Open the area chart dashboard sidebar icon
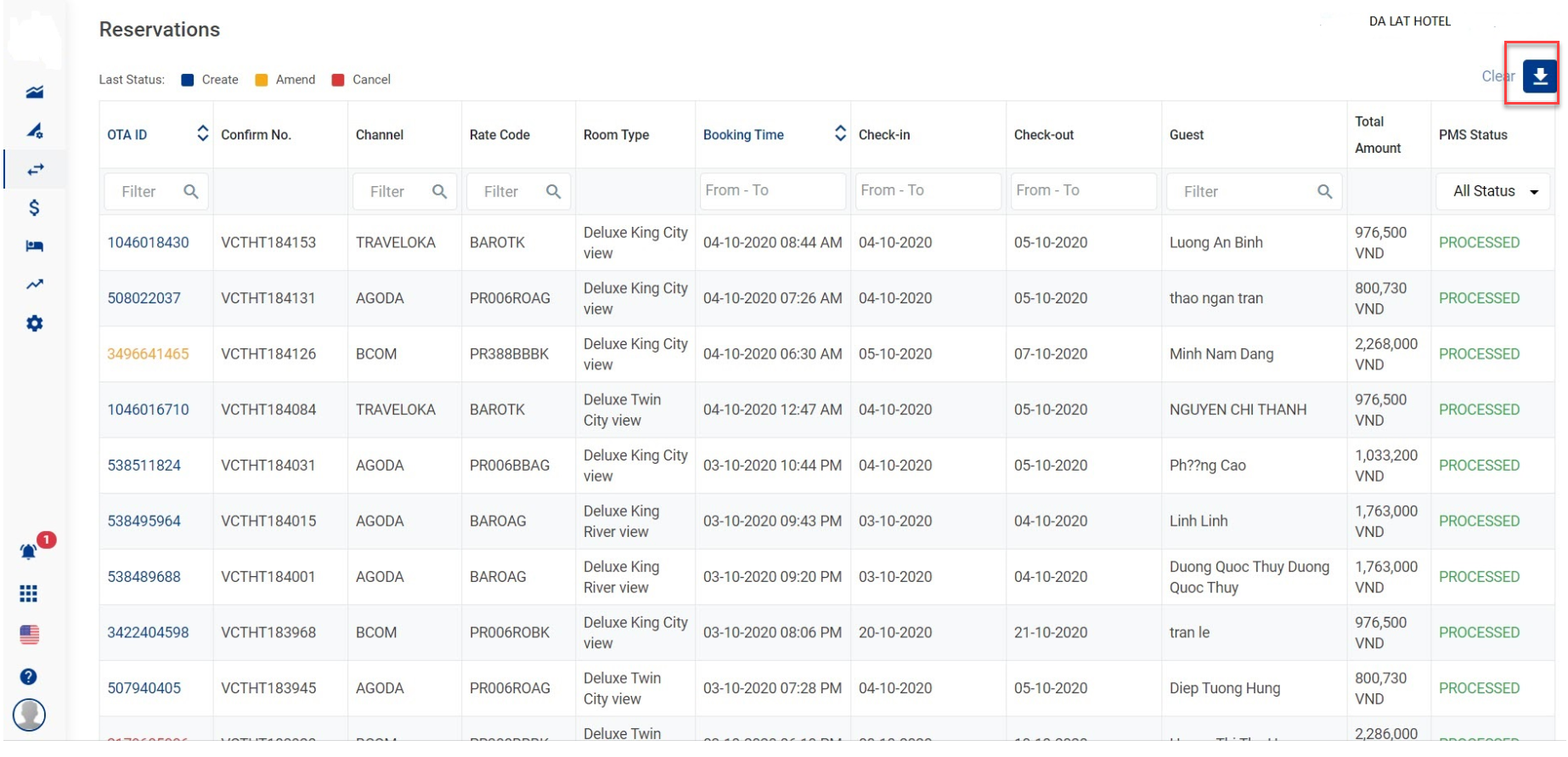Image resolution: width=1568 pixels, height=757 pixels. click(35, 92)
